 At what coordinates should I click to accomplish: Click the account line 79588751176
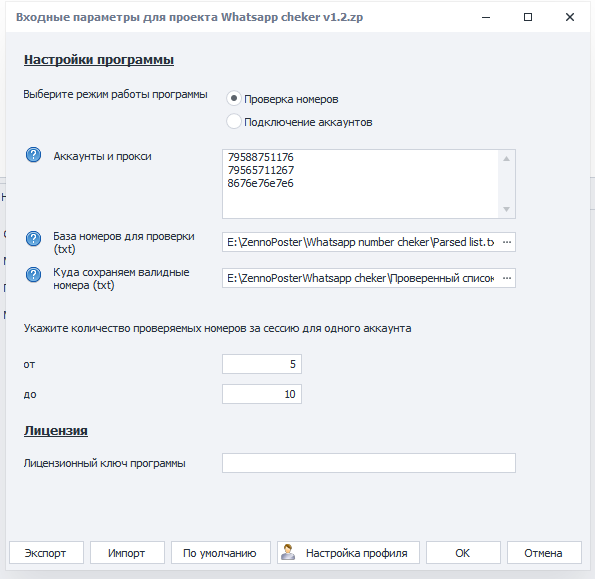(260, 157)
